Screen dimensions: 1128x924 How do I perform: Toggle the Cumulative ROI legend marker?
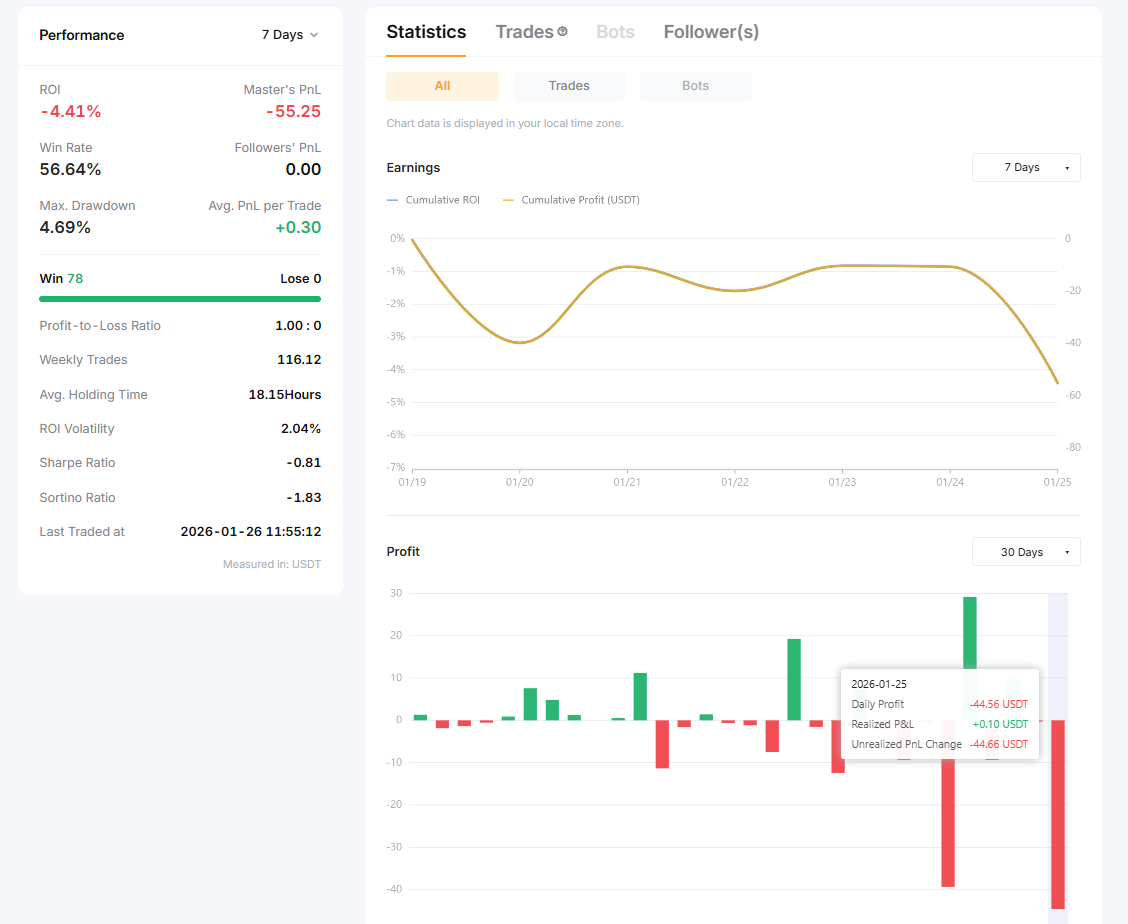[393, 200]
